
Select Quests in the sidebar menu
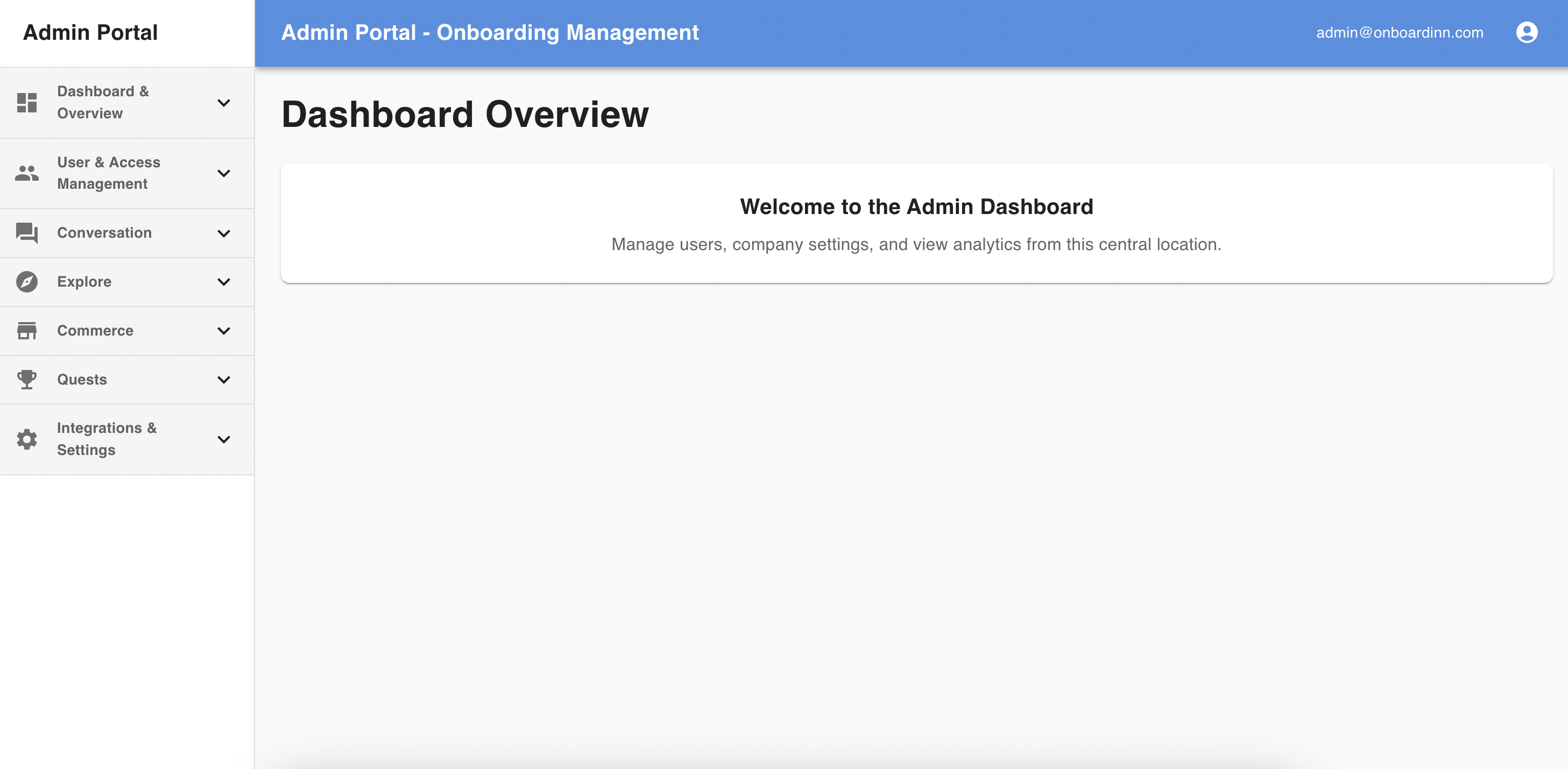coord(82,379)
